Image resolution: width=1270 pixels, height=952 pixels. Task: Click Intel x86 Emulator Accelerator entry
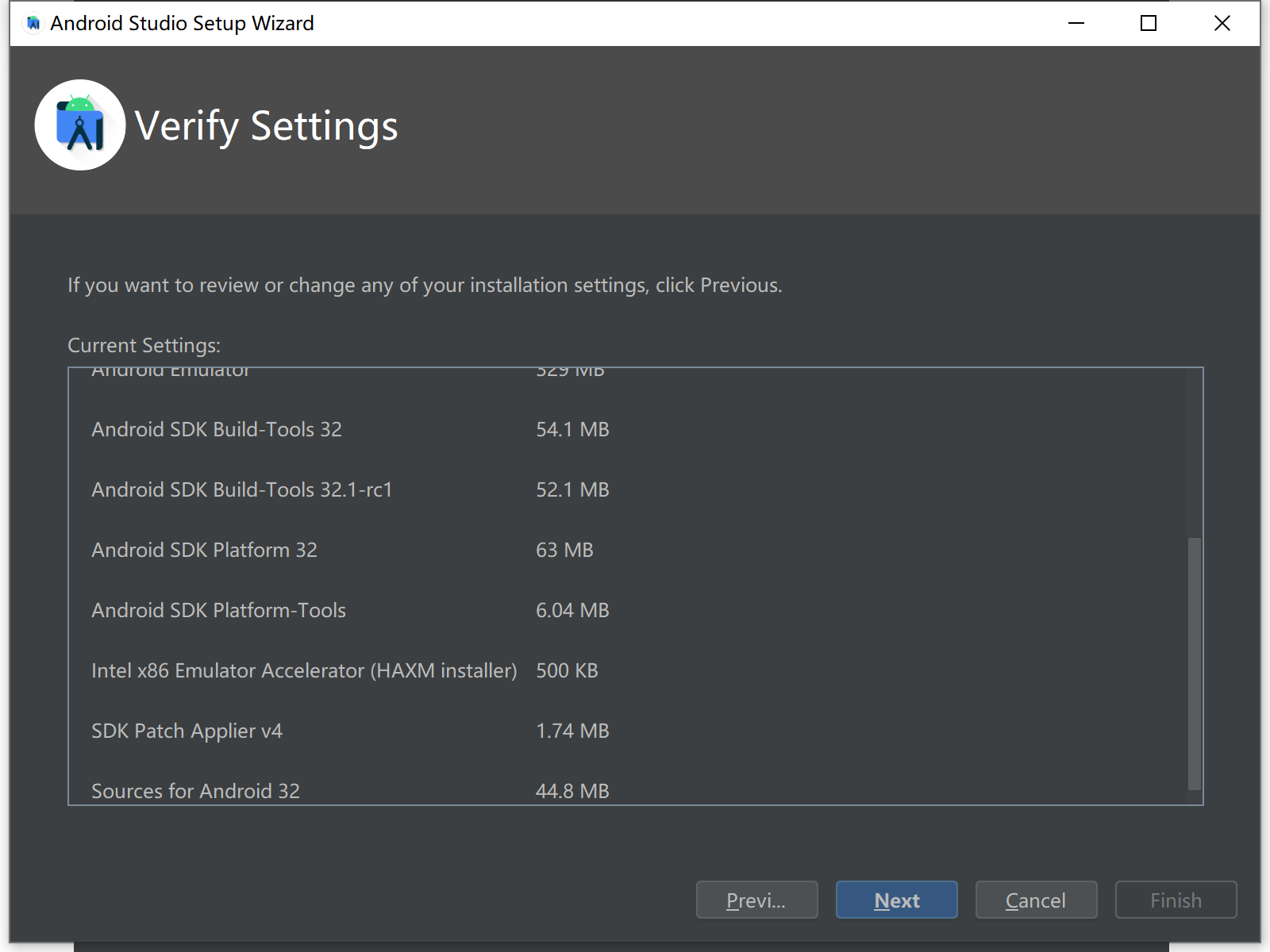(x=304, y=670)
